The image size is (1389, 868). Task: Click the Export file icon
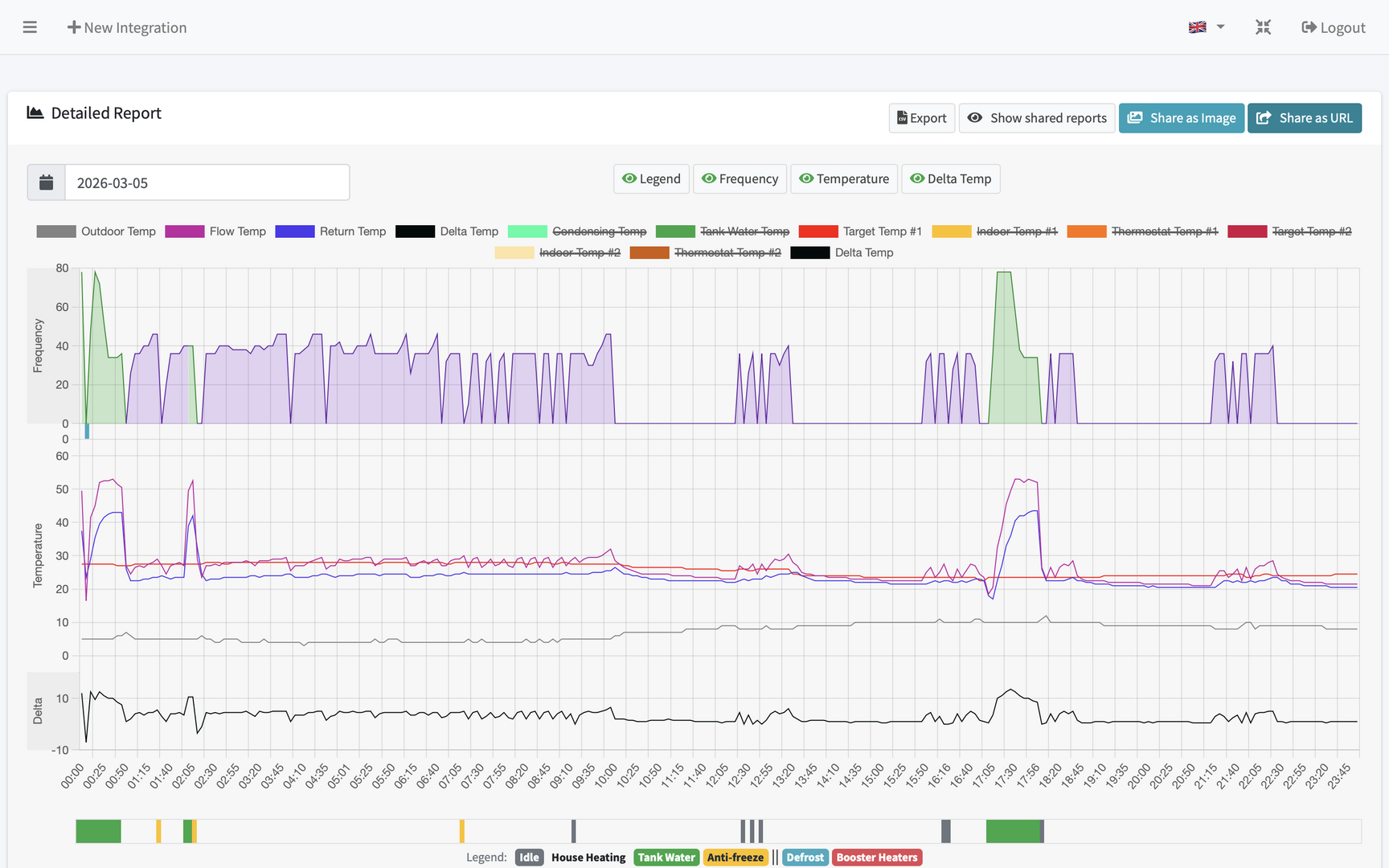(902, 118)
